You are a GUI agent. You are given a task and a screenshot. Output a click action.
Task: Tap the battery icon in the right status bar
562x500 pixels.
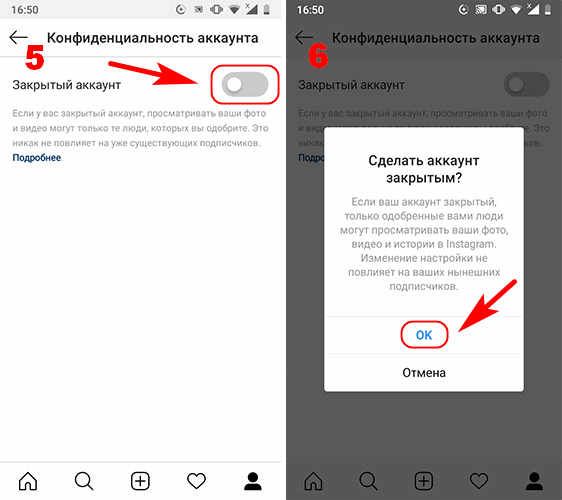click(548, 10)
